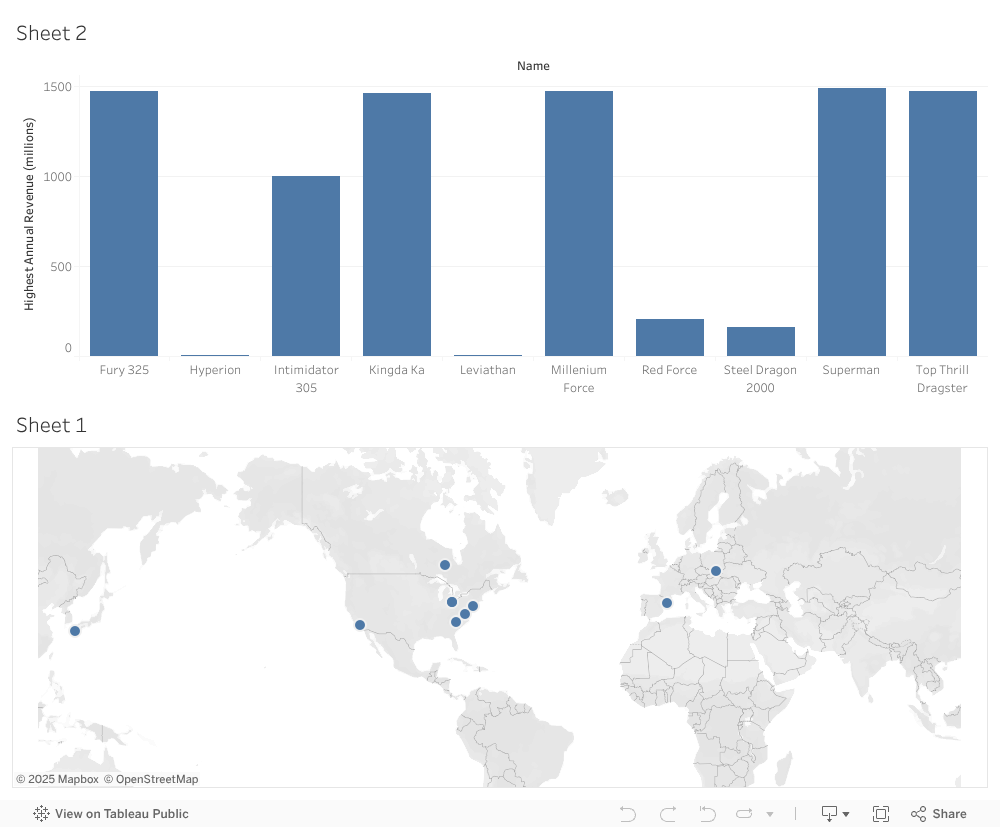
Task: Select the map point in Spain
Action: tap(666, 603)
